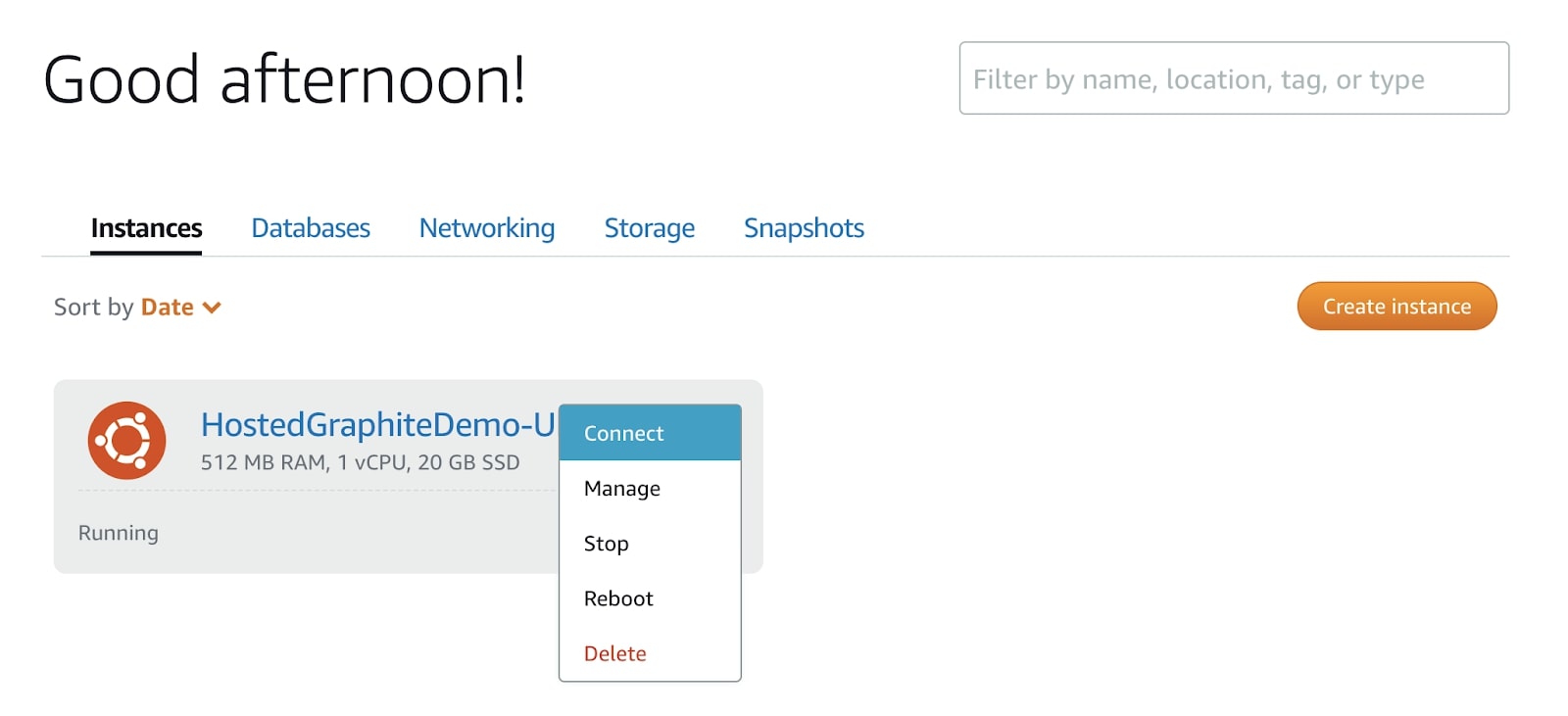Open the Storage tab

point(650,228)
